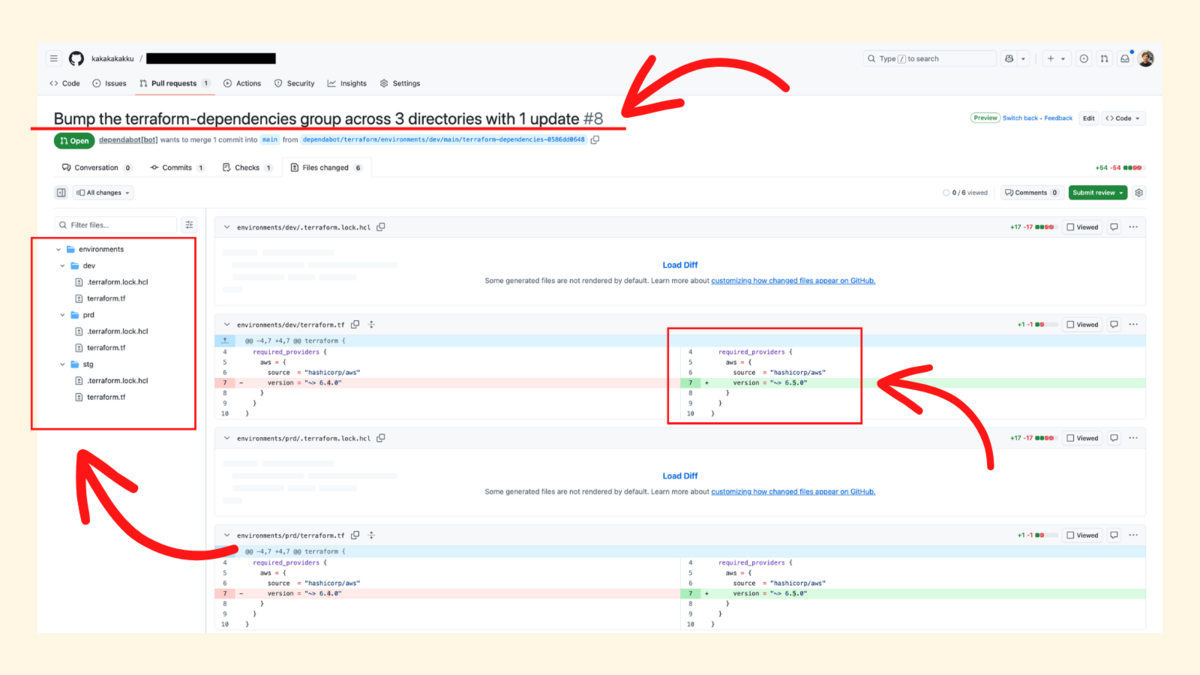Screen dimensions: 1200x675
Task: Open the Code dropdown button
Action: point(1123,118)
